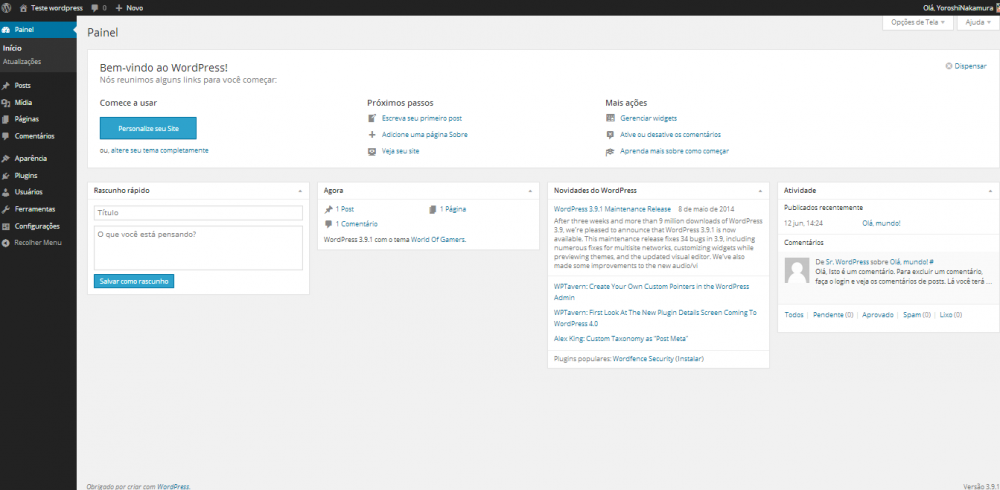Click the WordPress logo in admin bar

coord(7,7)
